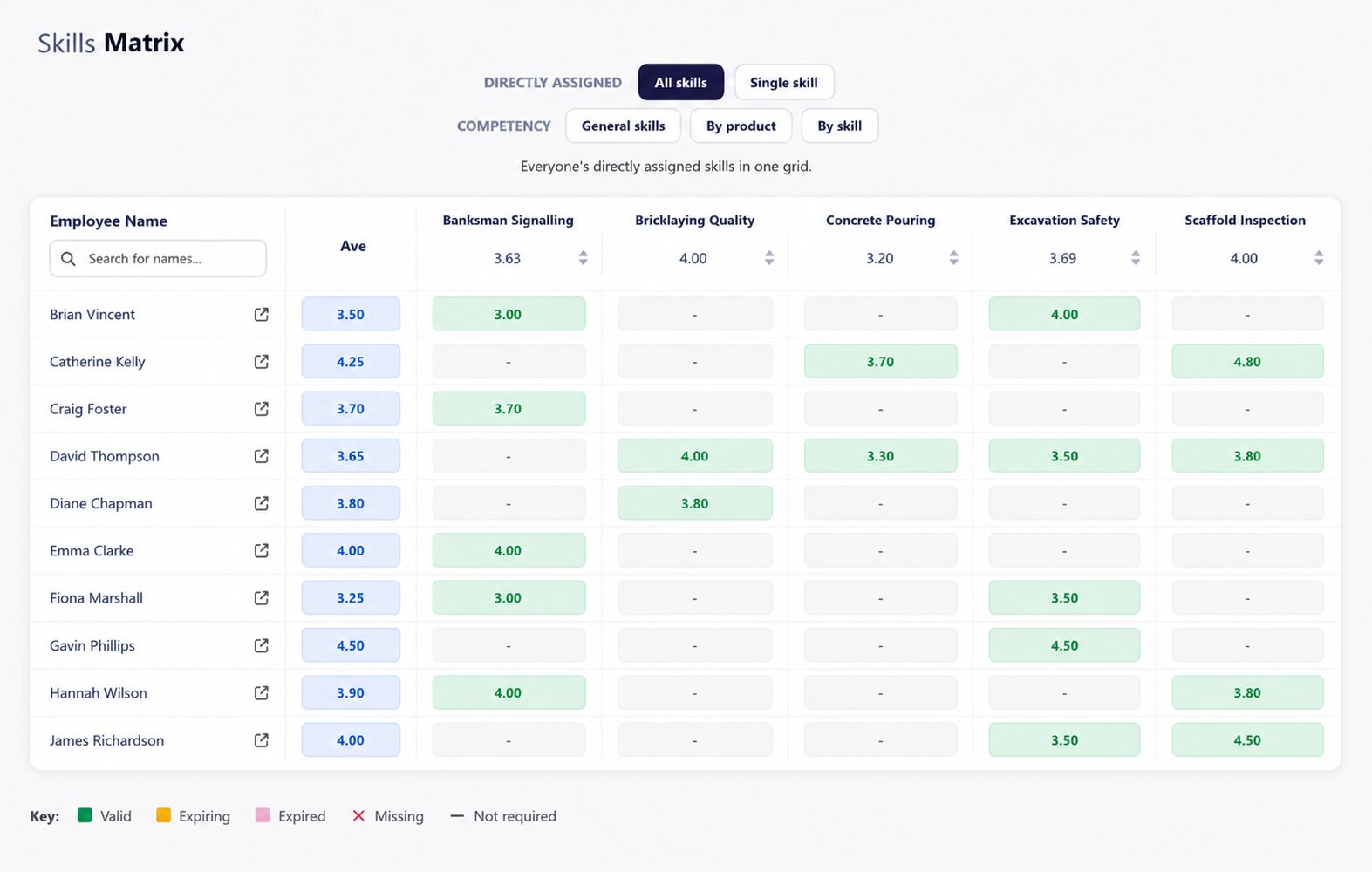Viewport: 1372px width, 872px height.
Task: Click the green Valid key swatch
Action: pyautogui.click(x=85, y=816)
